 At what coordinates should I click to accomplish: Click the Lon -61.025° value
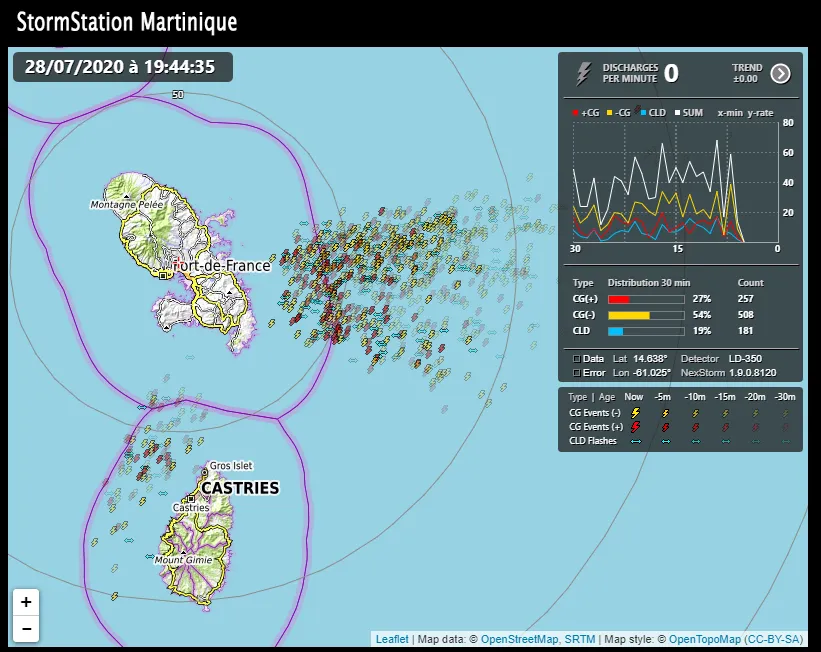pos(651,373)
